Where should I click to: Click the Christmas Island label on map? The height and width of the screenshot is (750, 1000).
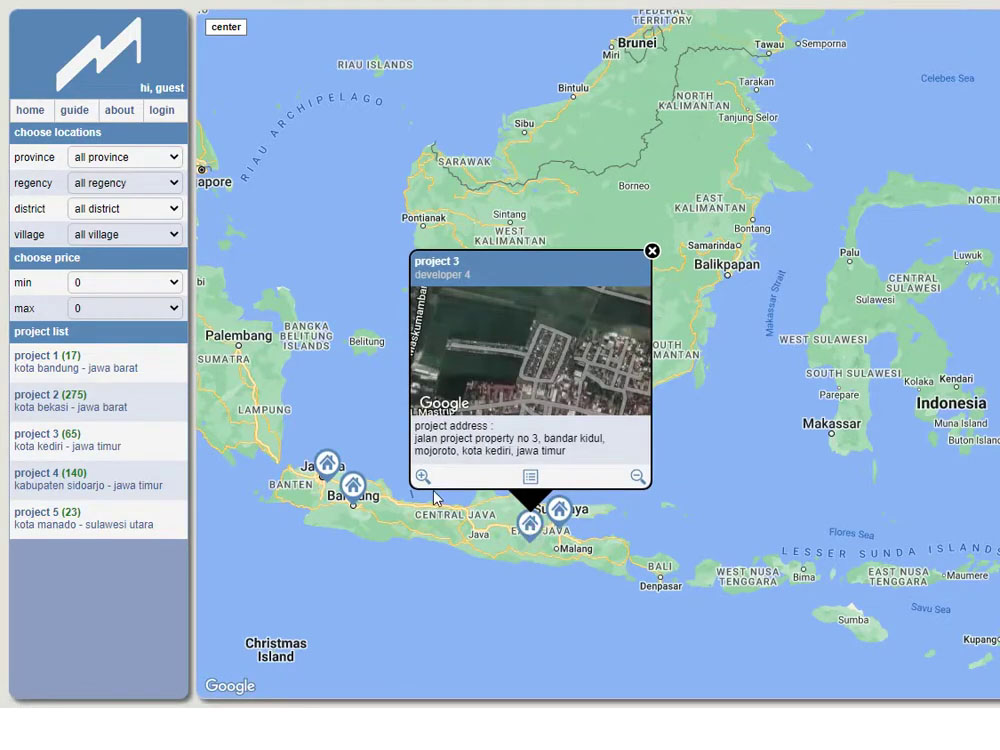(276, 650)
